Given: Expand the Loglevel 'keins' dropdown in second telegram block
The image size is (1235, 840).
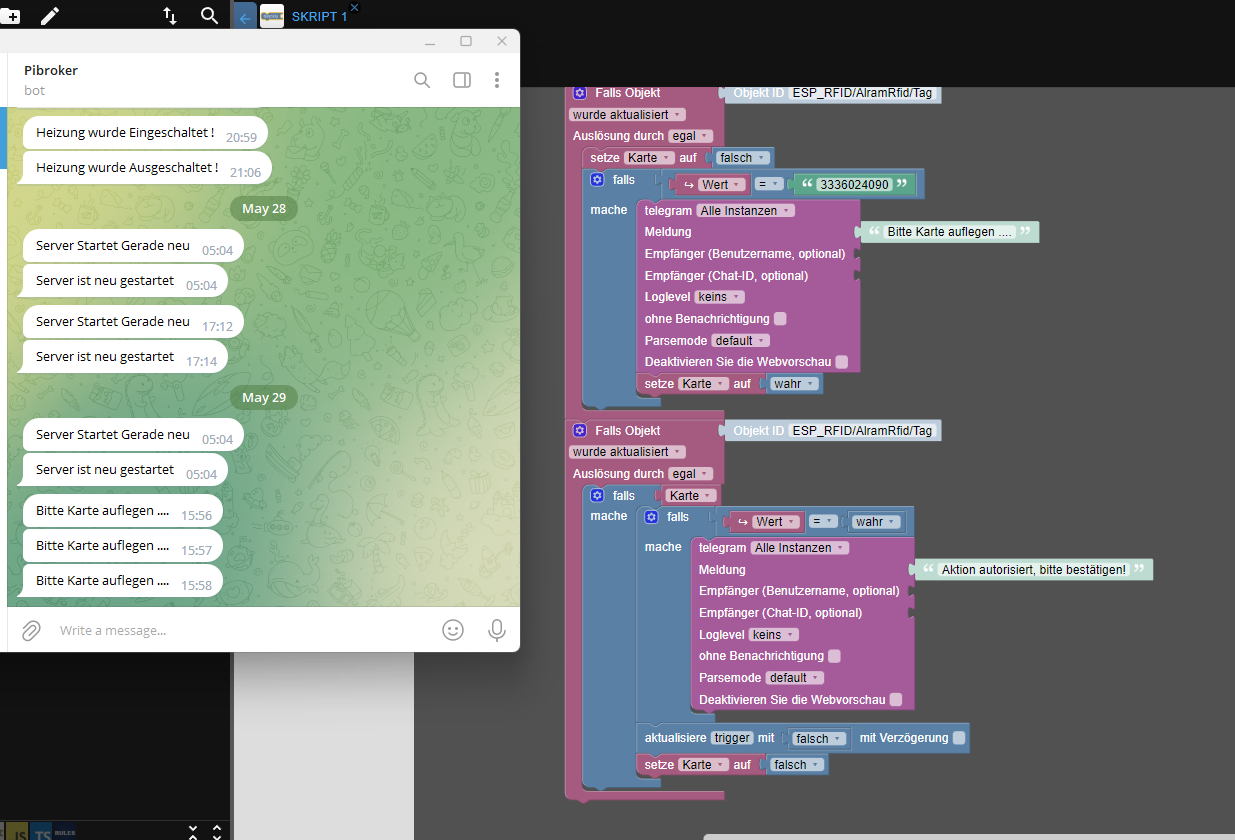Looking at the screenshot, I should 774,634.
